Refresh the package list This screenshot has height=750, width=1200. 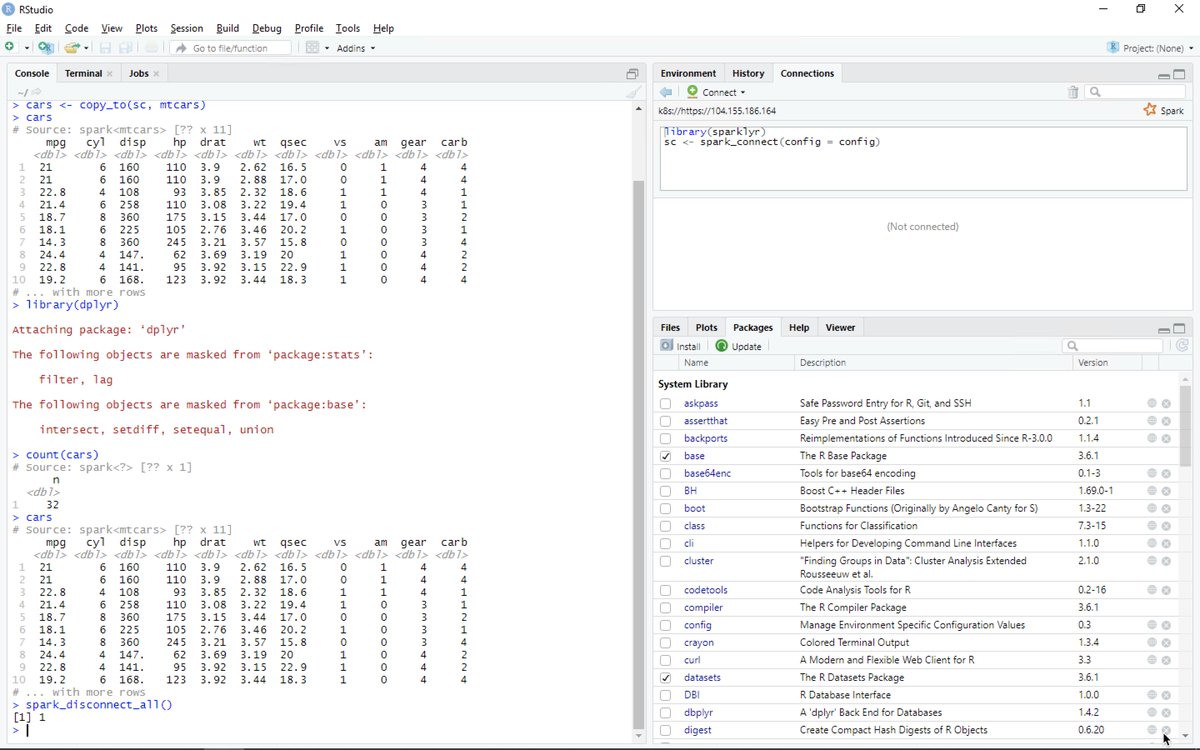click(x=1182, y=345)
